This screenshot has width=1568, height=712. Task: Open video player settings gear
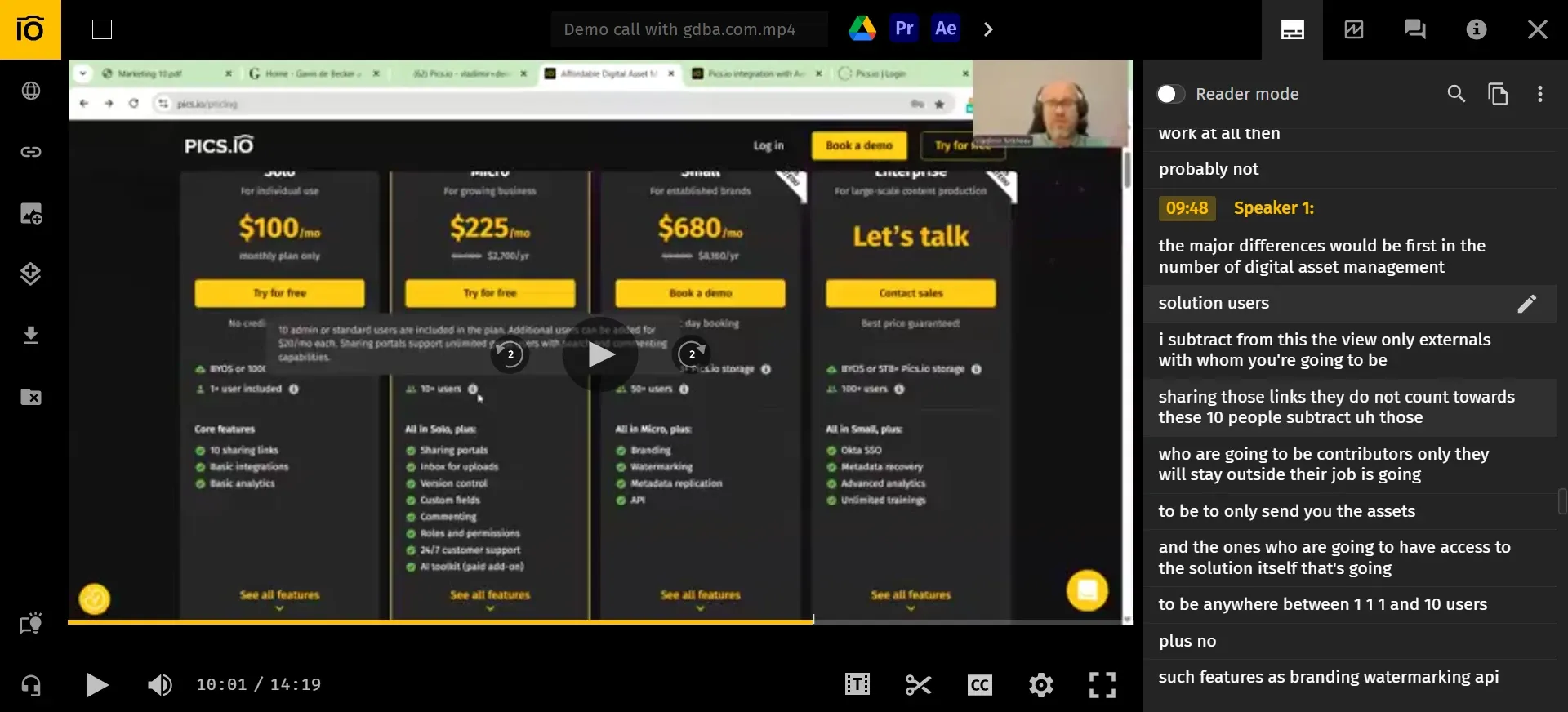point(1040,685)
